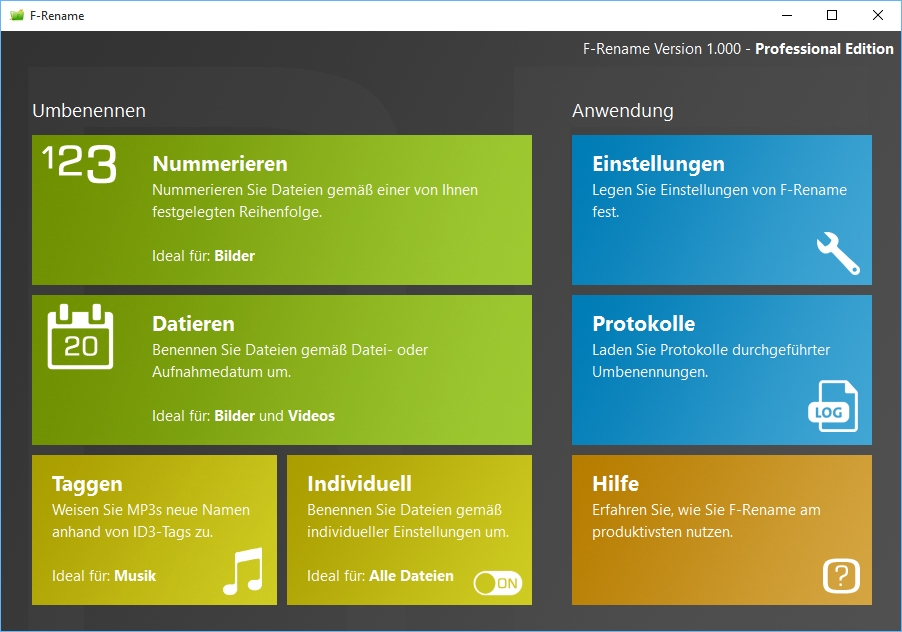Image resolution: width=902 pixels, height=632 pixels.
Task: Click the 'Professional Edition' version label
Action: coord(824,49)
